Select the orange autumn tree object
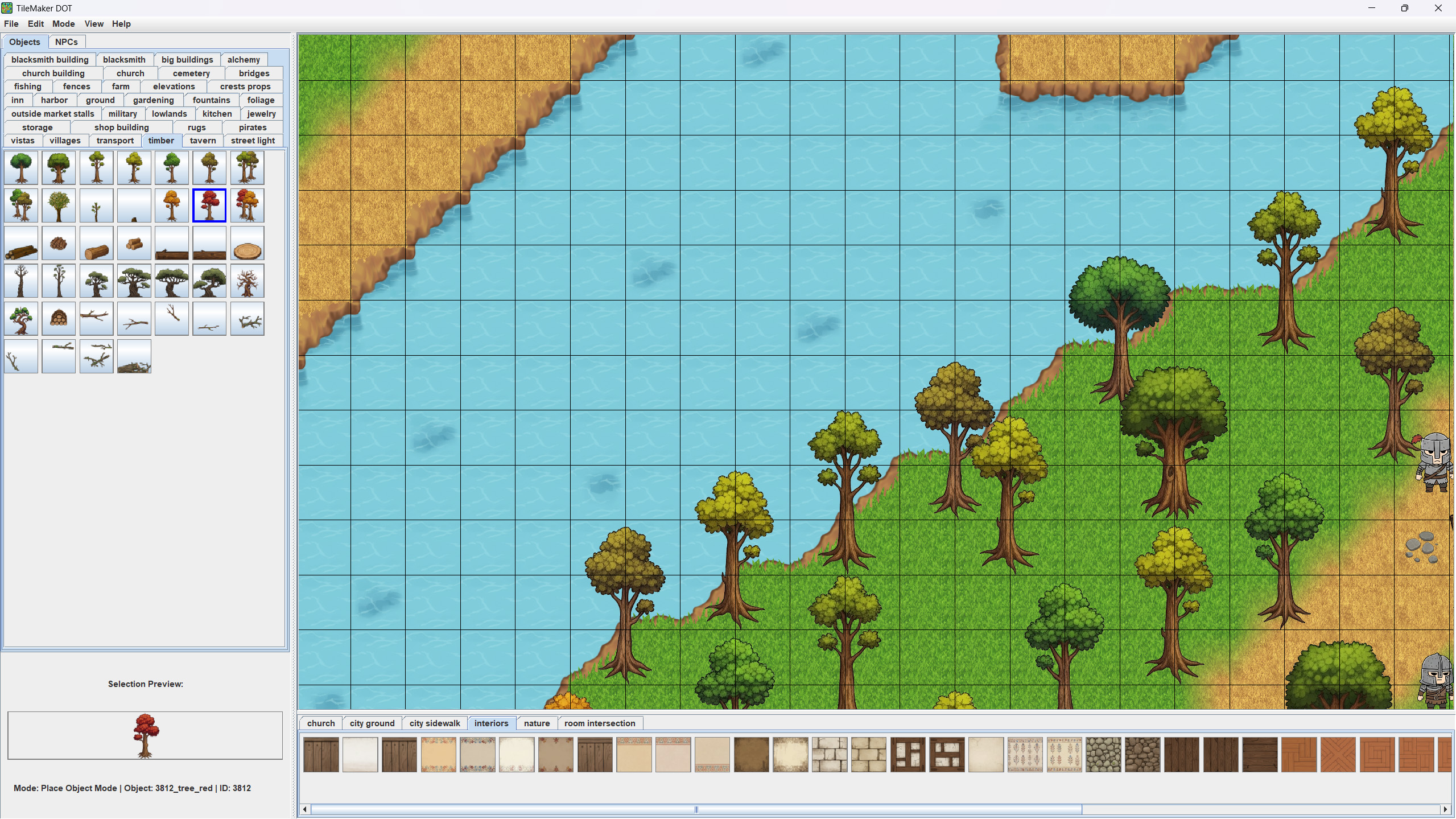 click(x=171, y=205)
